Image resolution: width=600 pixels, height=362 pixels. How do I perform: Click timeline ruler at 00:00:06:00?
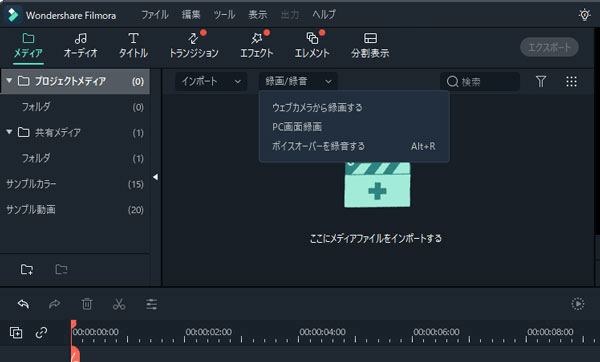coord(436,332)
